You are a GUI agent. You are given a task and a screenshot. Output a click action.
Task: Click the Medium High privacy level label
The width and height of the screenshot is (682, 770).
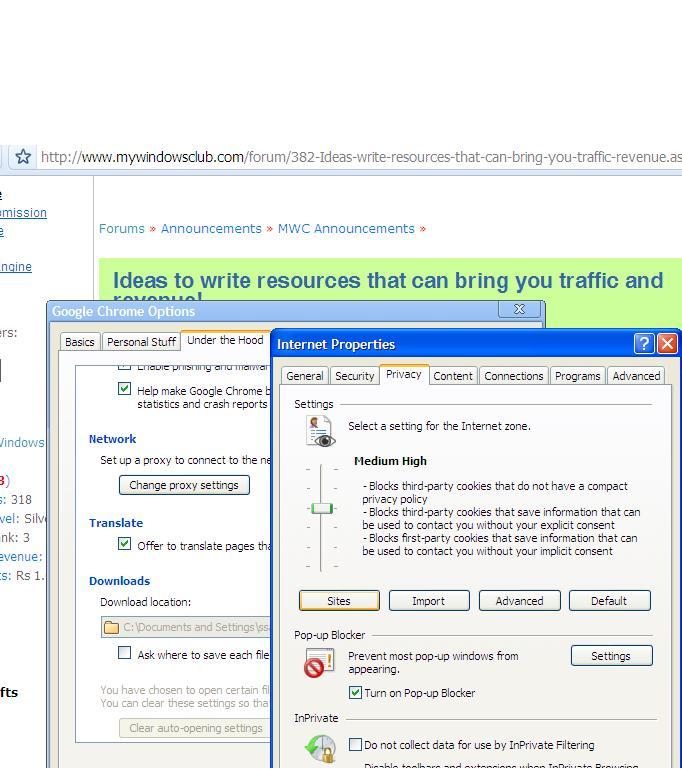point(390,461)
